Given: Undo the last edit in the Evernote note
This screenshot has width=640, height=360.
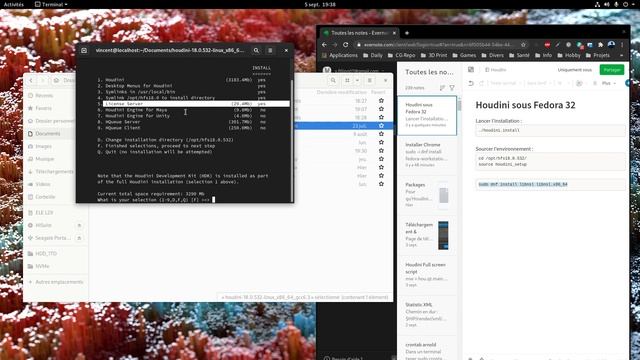Looking at the screenshot, I should (471, 83).
